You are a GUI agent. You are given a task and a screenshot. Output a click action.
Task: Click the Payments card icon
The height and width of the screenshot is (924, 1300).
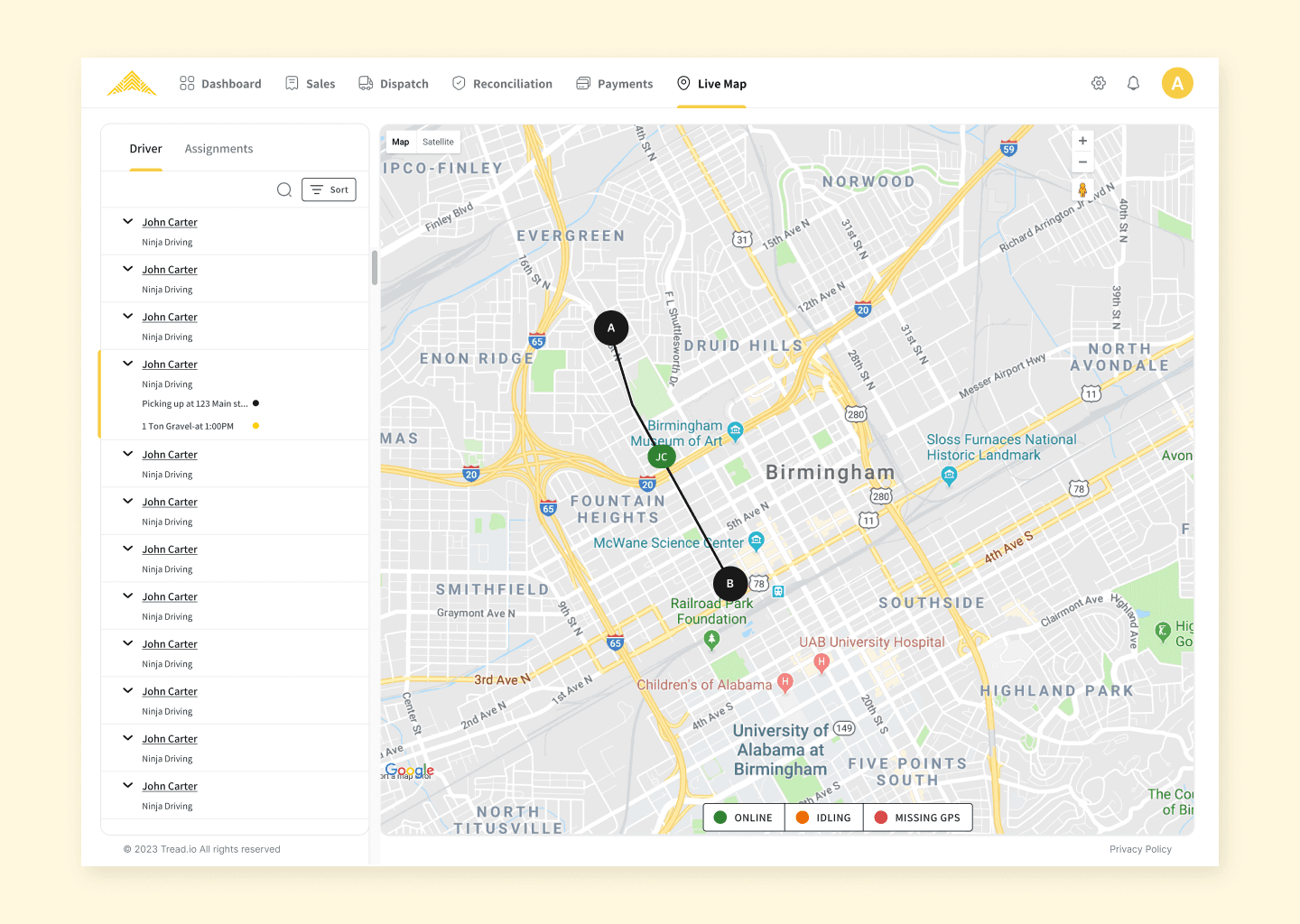pos(583,83)
